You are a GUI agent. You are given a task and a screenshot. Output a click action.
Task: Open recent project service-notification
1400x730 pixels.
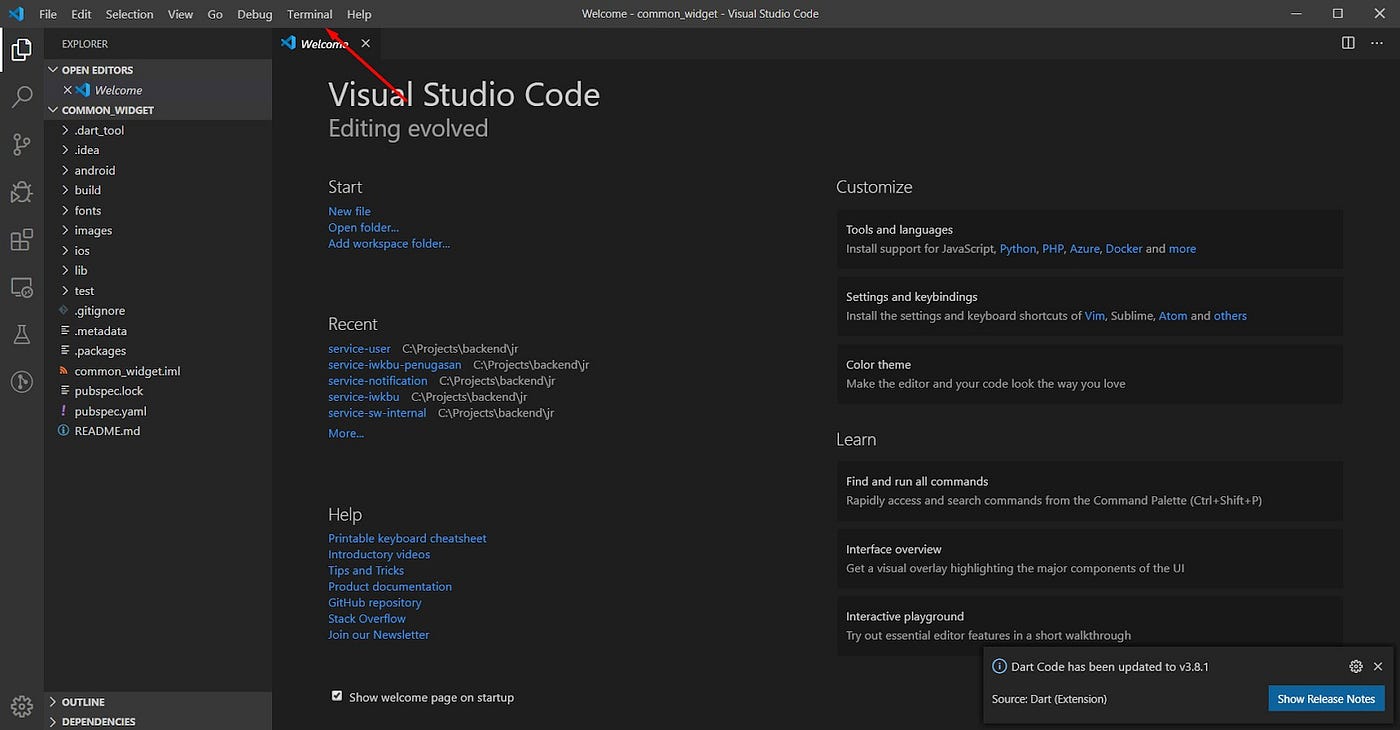pos(378,380)
